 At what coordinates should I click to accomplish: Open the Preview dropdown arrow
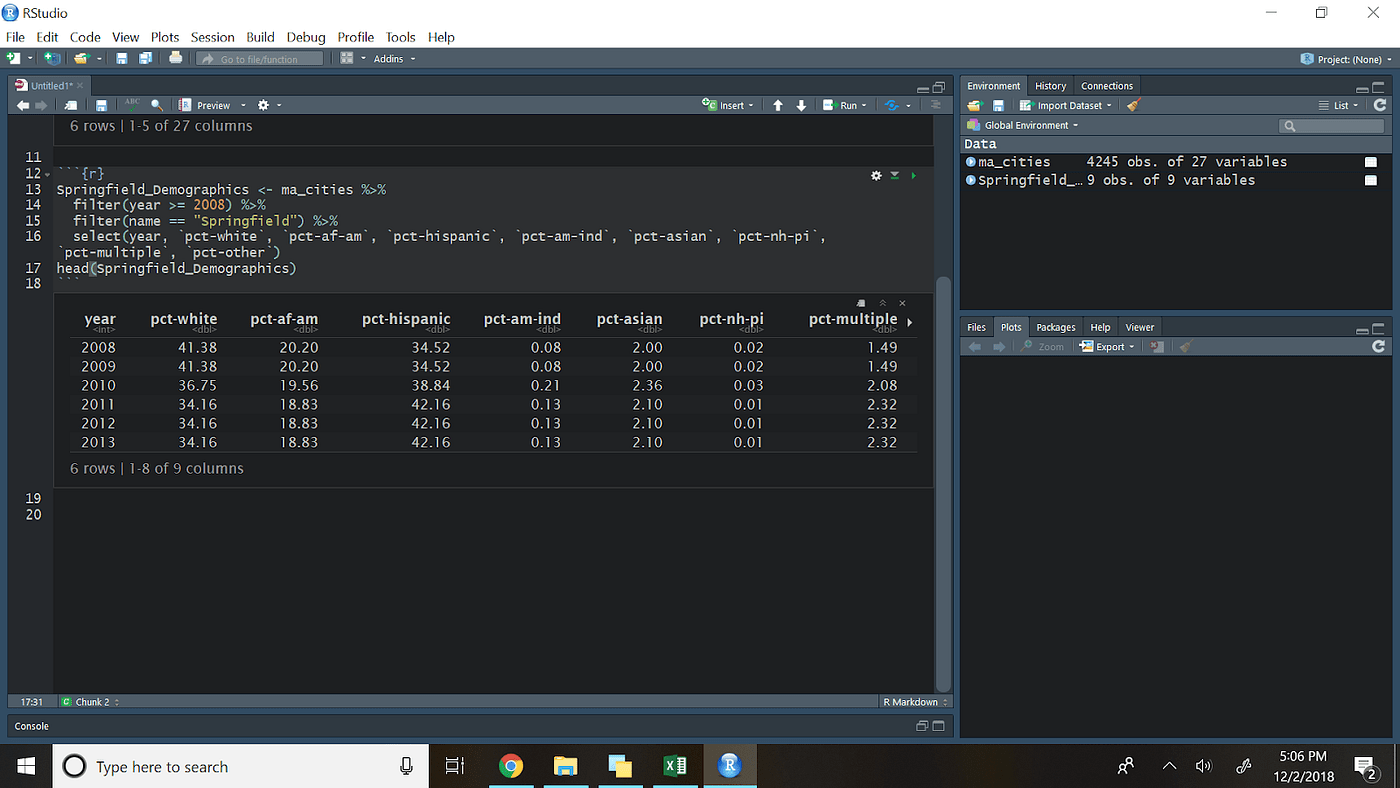coord(243,105)
